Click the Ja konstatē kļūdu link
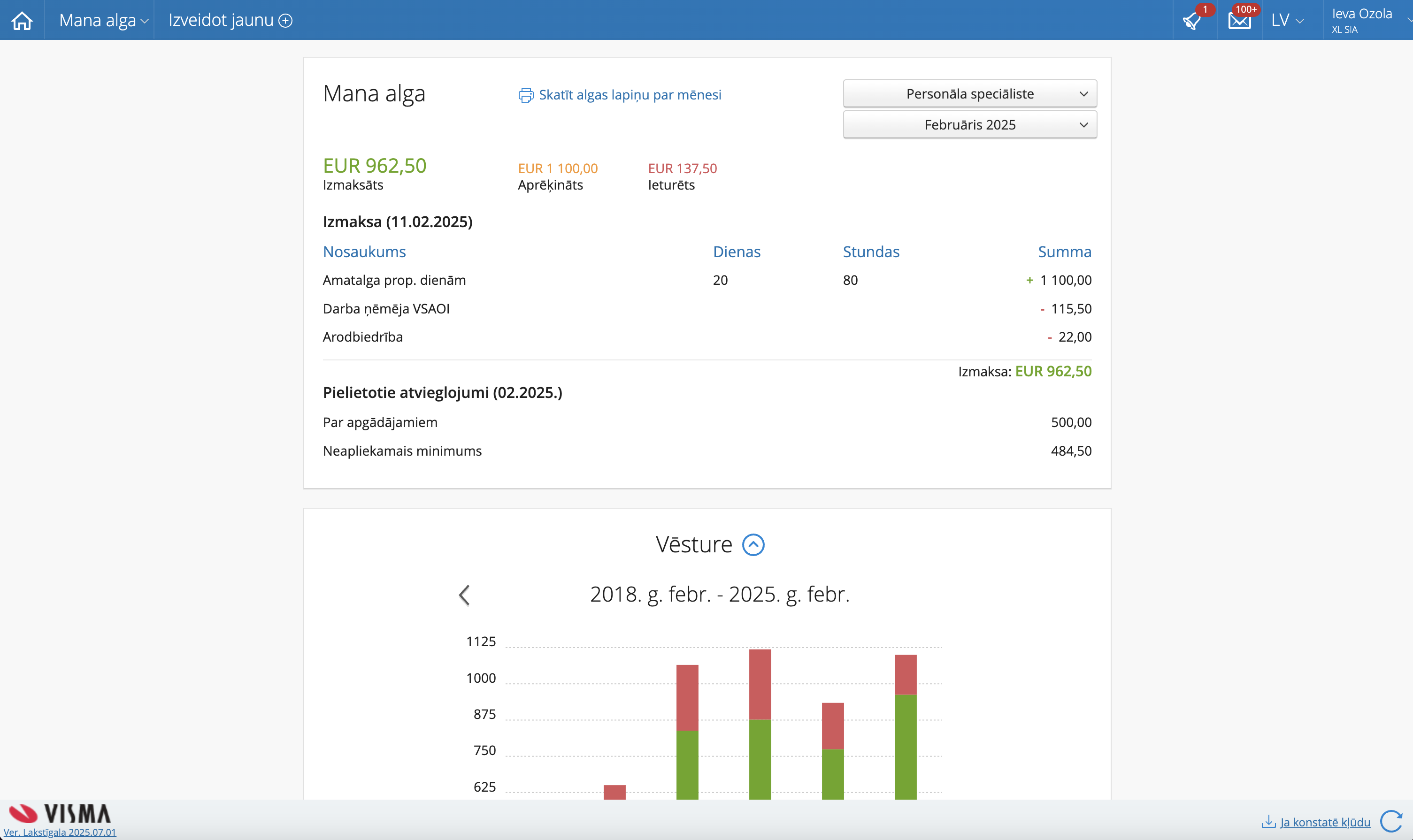This screenshot has width=1413, height=840. pyautogui.click(x=1325, y=822)
